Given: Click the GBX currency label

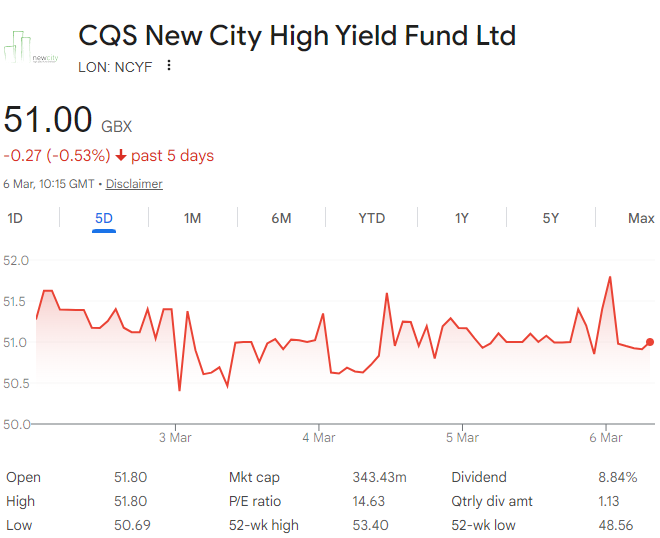Looking at the screenshot, I should pyautogui.click(x=117, y=127).
